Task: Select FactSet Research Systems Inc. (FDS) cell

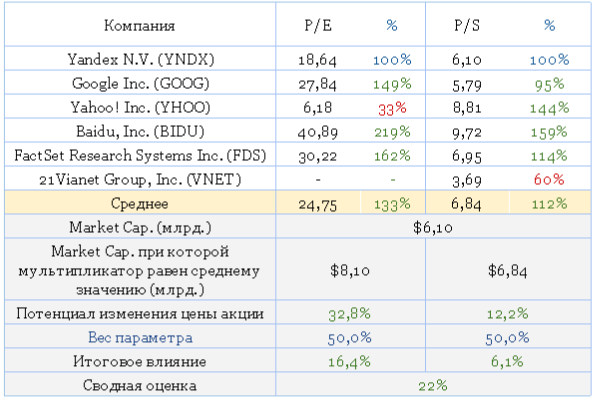Action: click(x=140, y=156)
